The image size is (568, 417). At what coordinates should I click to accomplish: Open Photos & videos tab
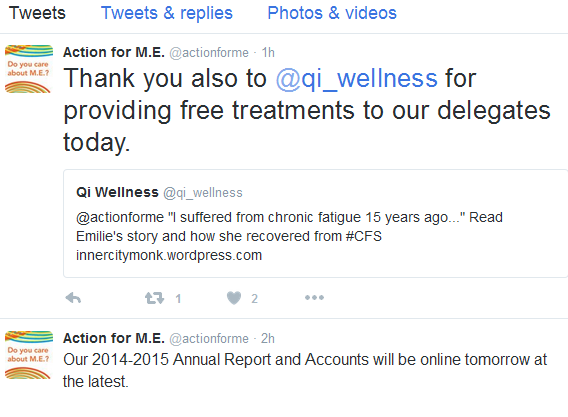(x=332, y=13)
